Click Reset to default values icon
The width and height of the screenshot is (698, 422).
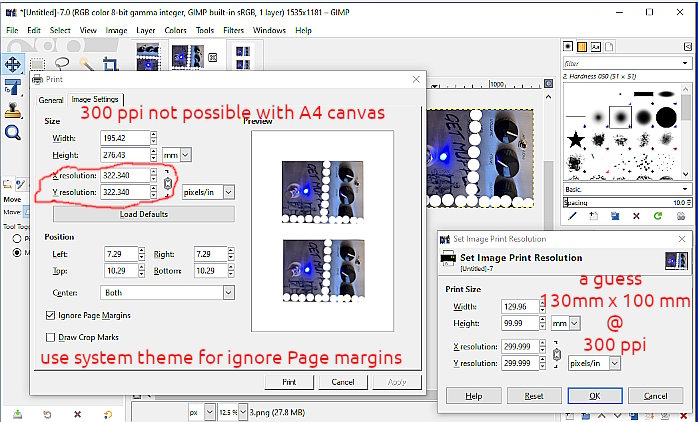click(x=107, y=414)
